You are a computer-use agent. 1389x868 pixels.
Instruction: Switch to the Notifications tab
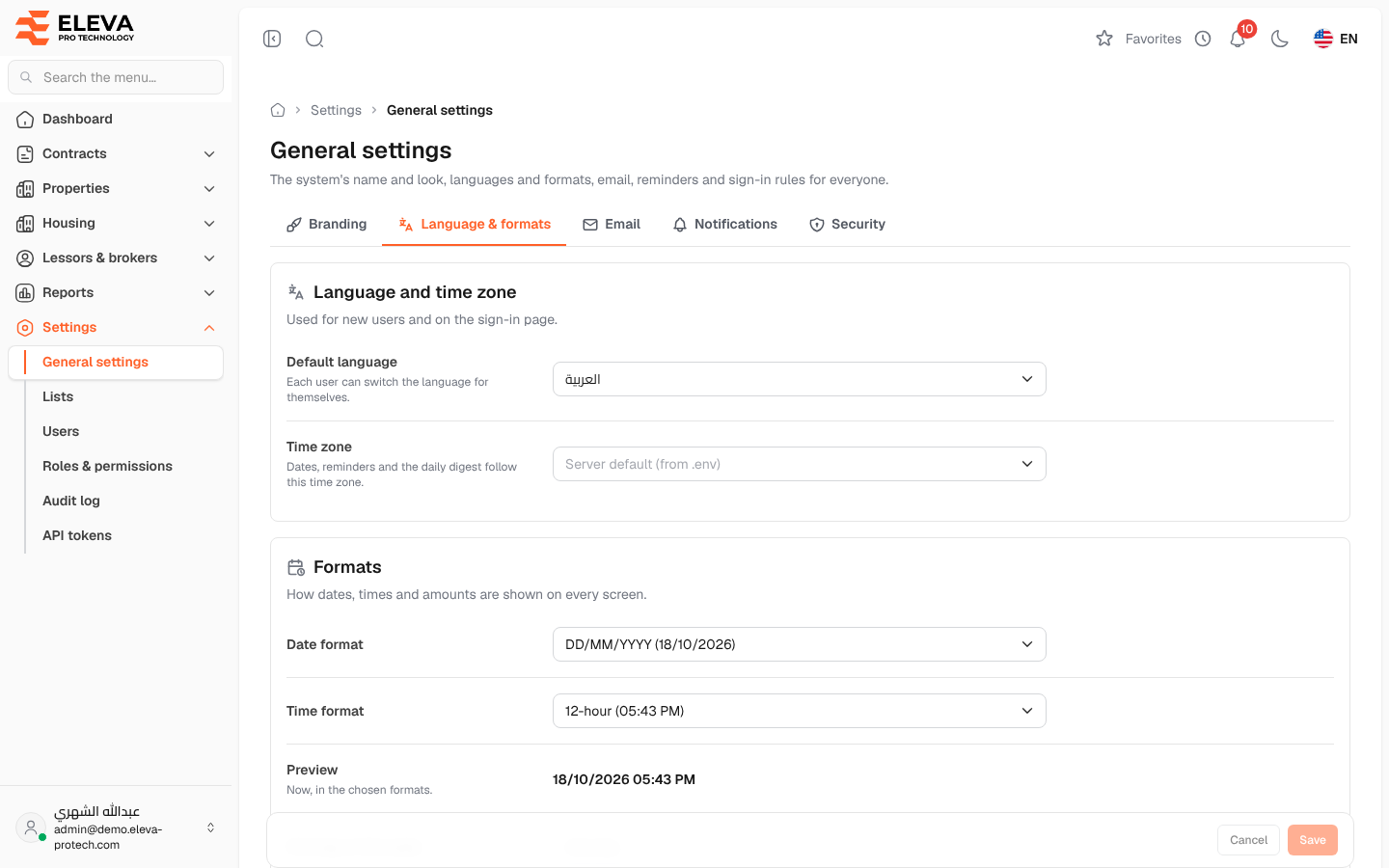pos(724,225)
